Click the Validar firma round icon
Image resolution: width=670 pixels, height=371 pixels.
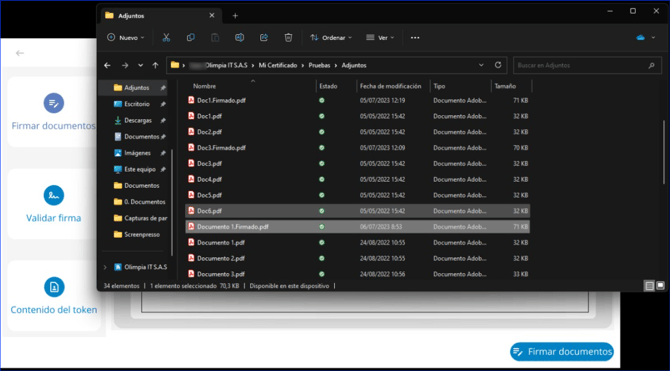[54, 195]
